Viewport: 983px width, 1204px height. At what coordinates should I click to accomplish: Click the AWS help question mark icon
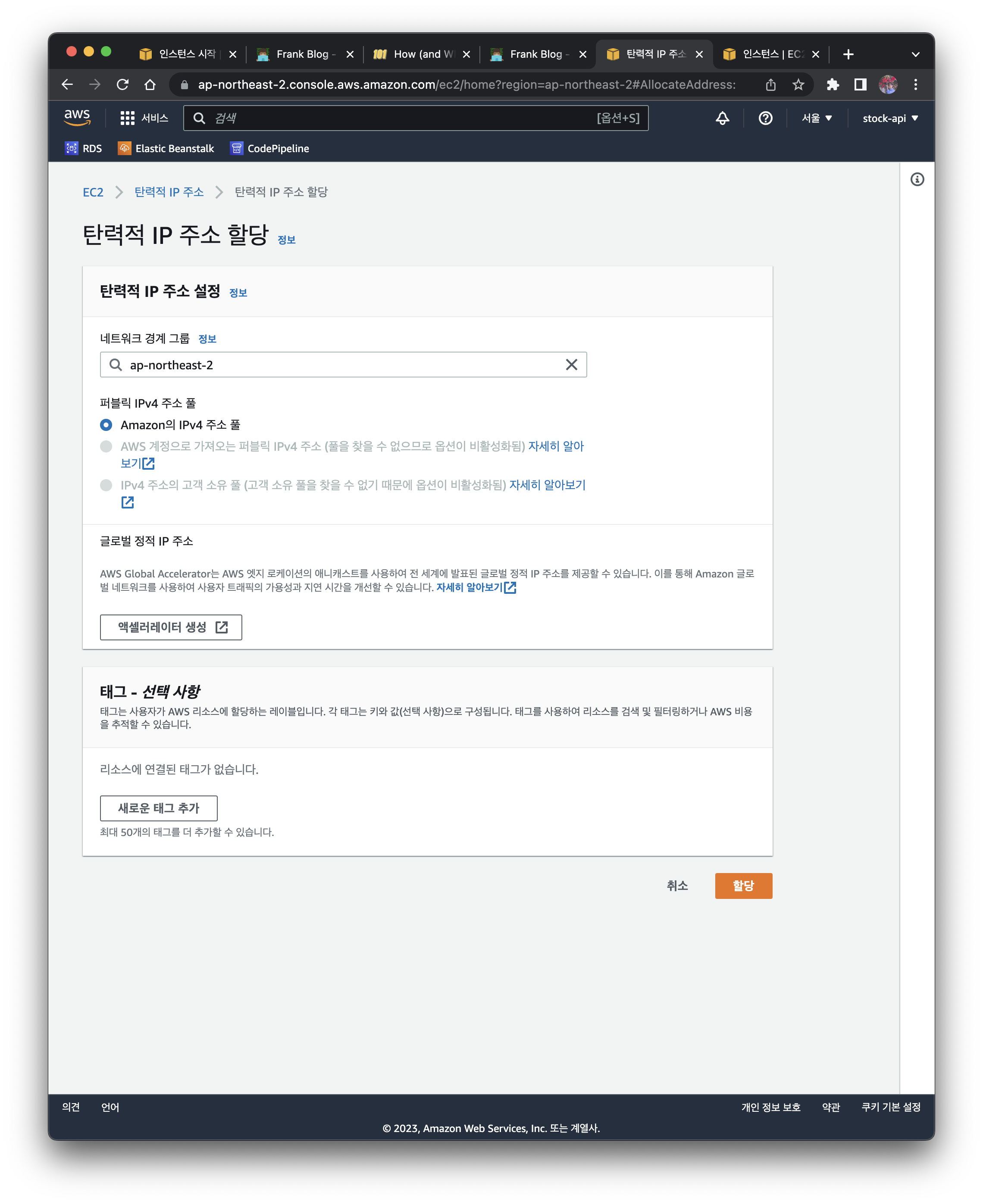point(765,119)
